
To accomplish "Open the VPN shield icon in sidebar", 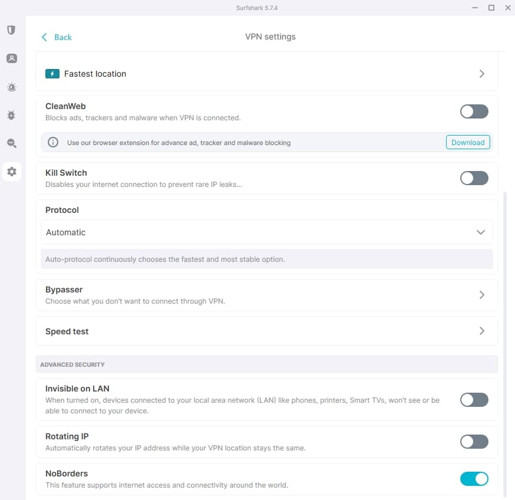I will [11, 30].
